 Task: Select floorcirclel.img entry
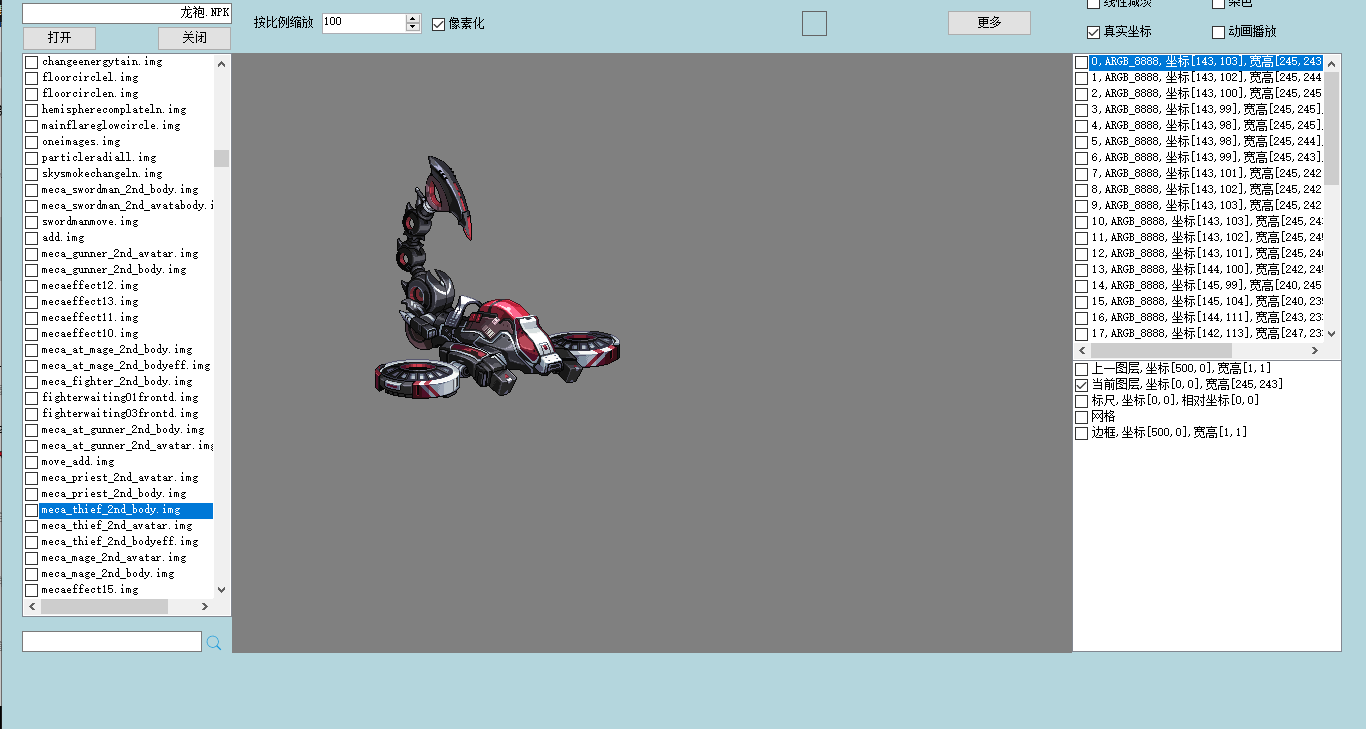coord(90,78)
